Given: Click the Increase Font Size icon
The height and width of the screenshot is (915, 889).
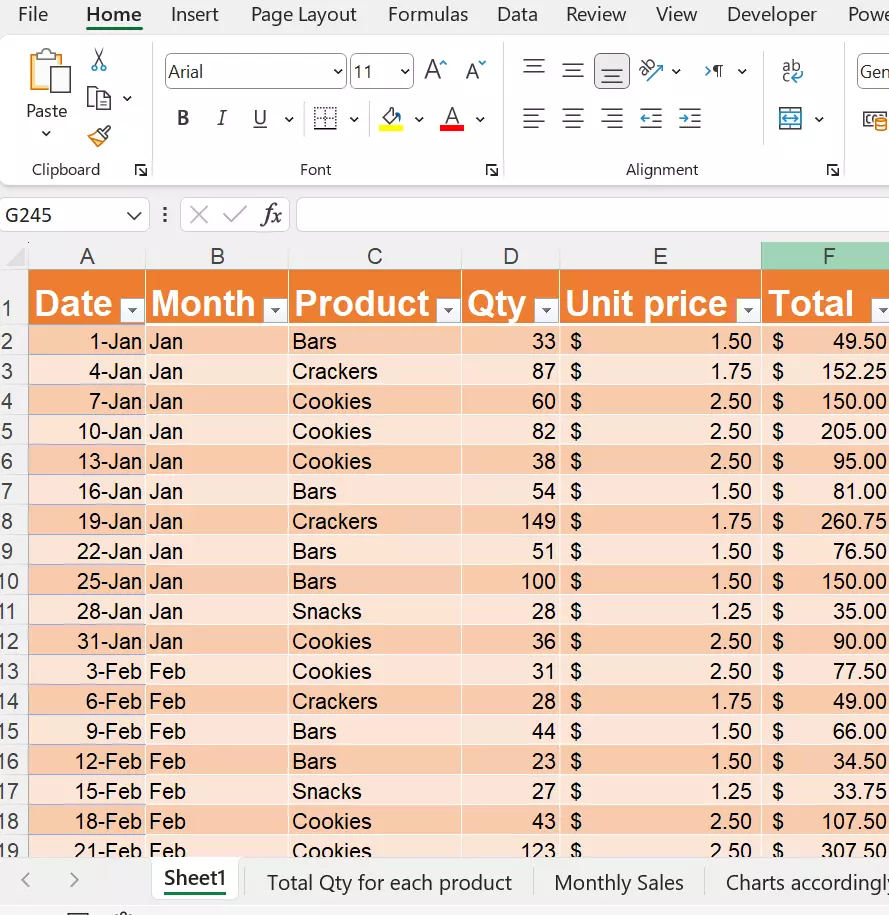Looking at the screenshot, I should (435, 70).
